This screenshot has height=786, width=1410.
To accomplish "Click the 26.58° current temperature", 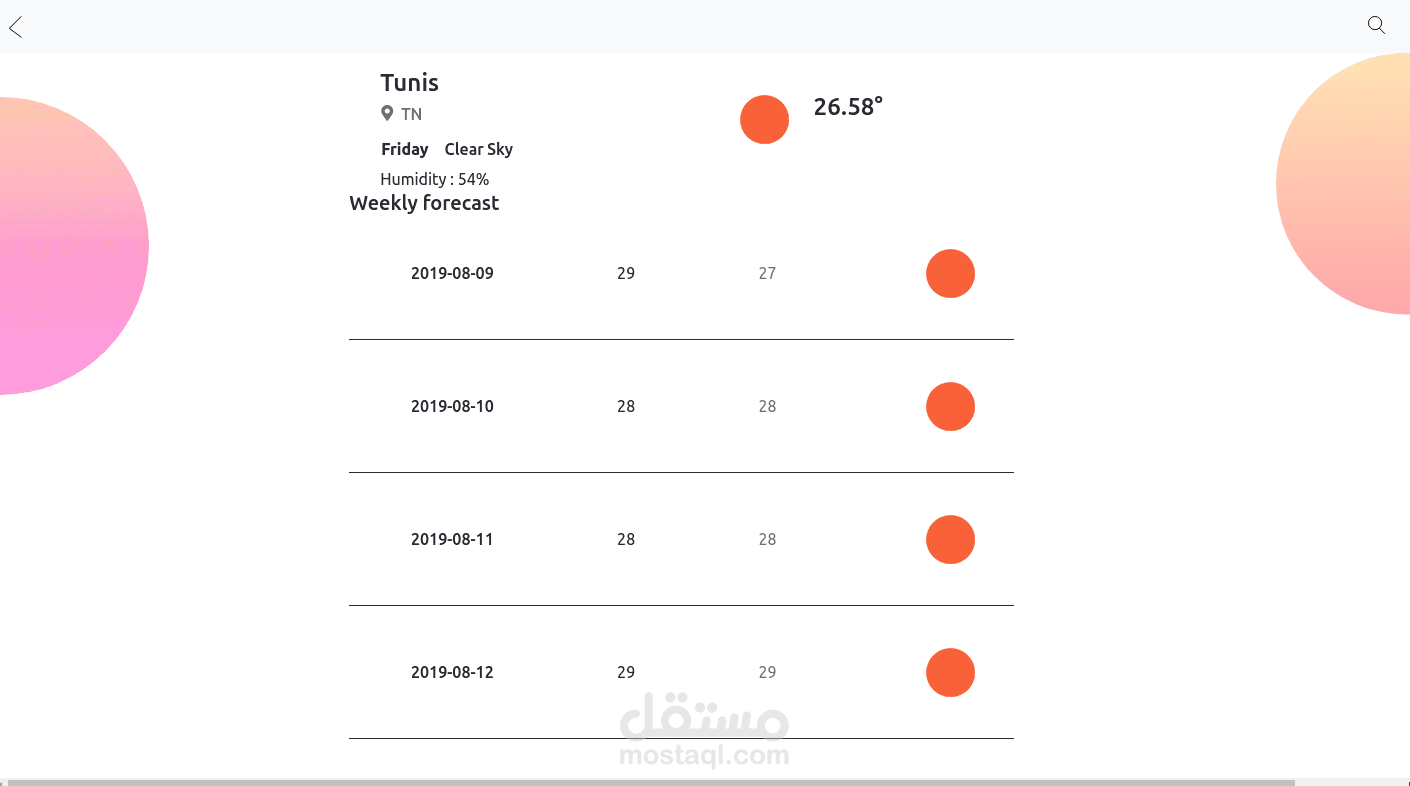I will tap(848, 107).
